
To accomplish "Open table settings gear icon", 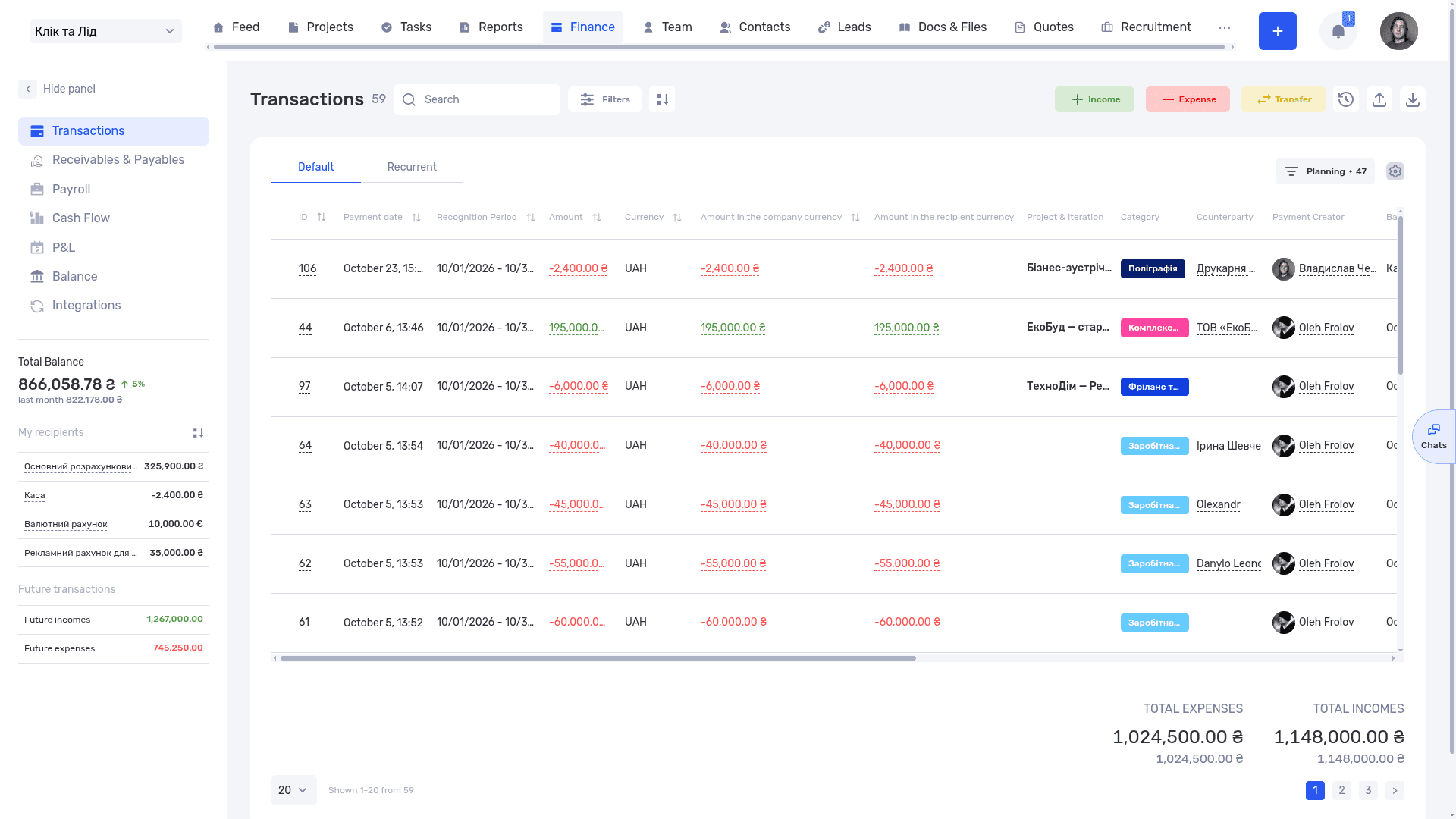I will pyautogui.click(x=1395, y=171).
